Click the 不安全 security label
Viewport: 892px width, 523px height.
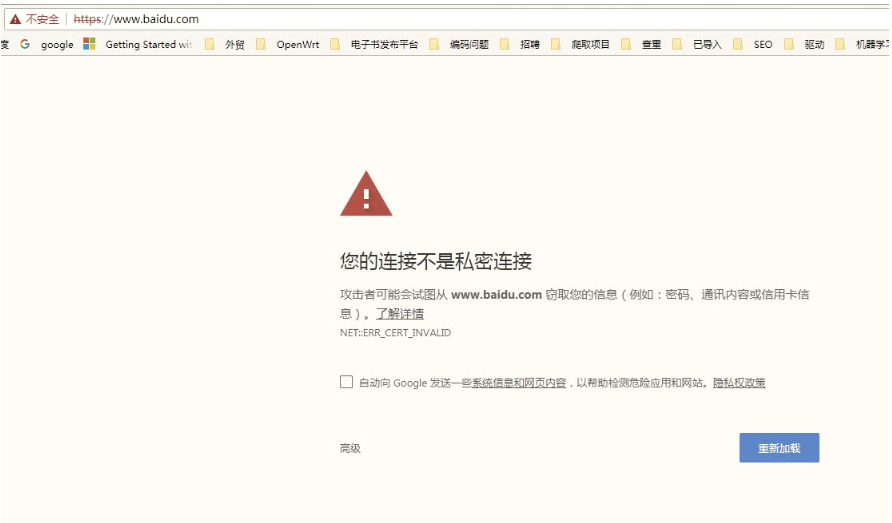[42, 19]
